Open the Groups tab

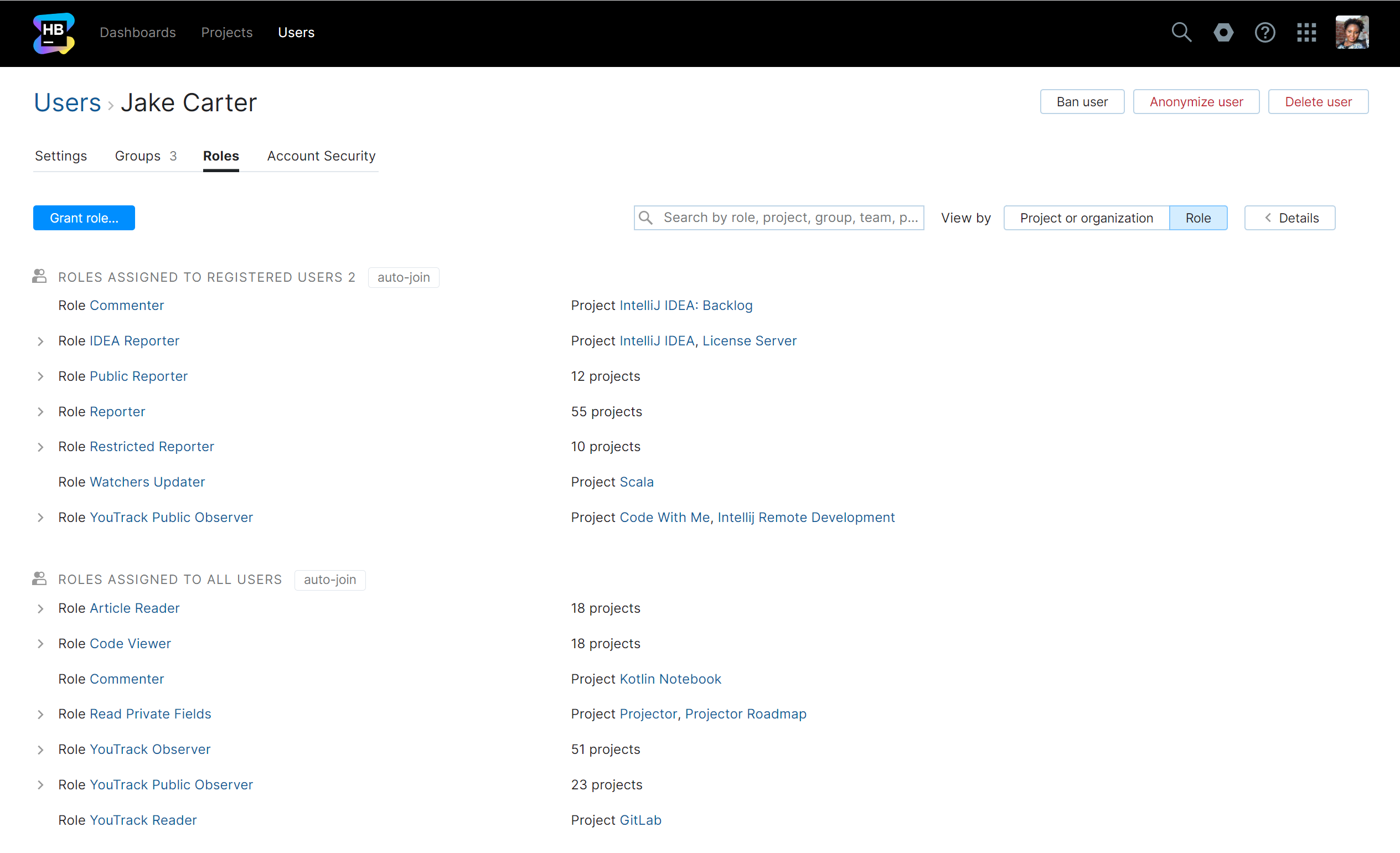click(145, 156)
